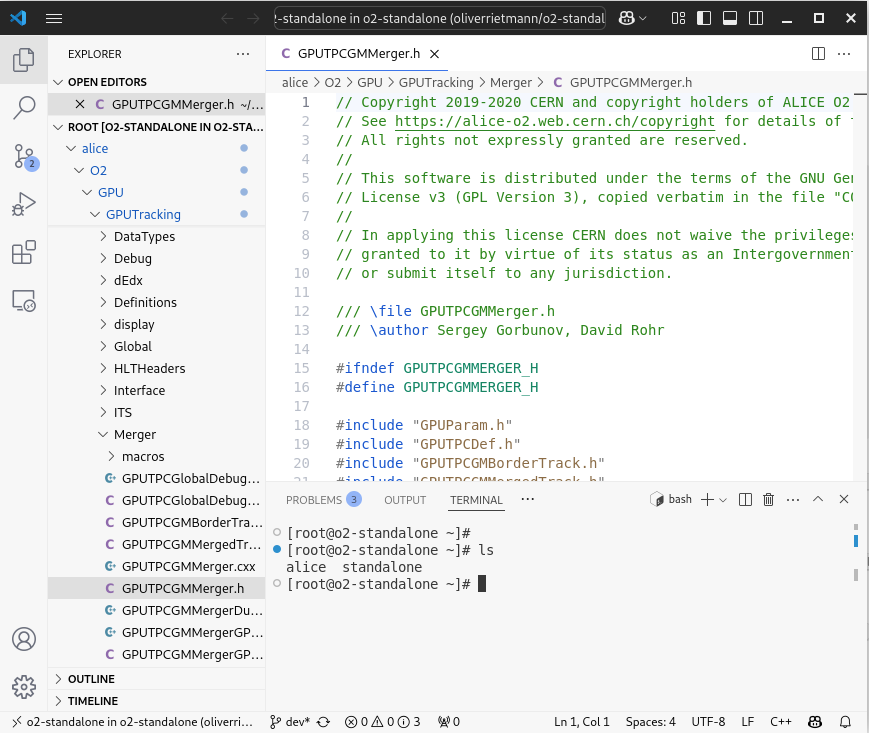Open the new terminal launch profile dropdown

[723, 499]
